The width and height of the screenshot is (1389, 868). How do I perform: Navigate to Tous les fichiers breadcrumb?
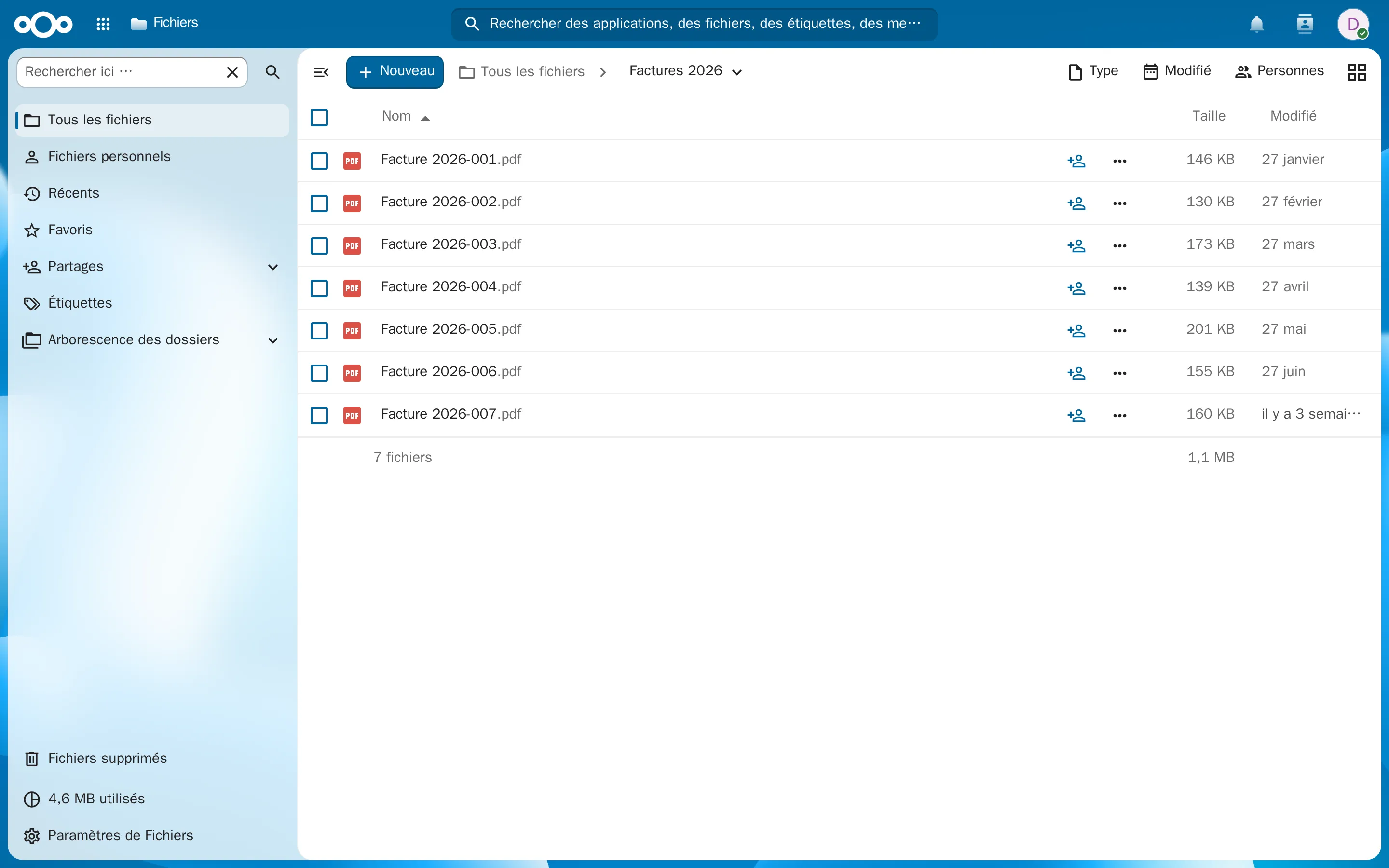522,72
